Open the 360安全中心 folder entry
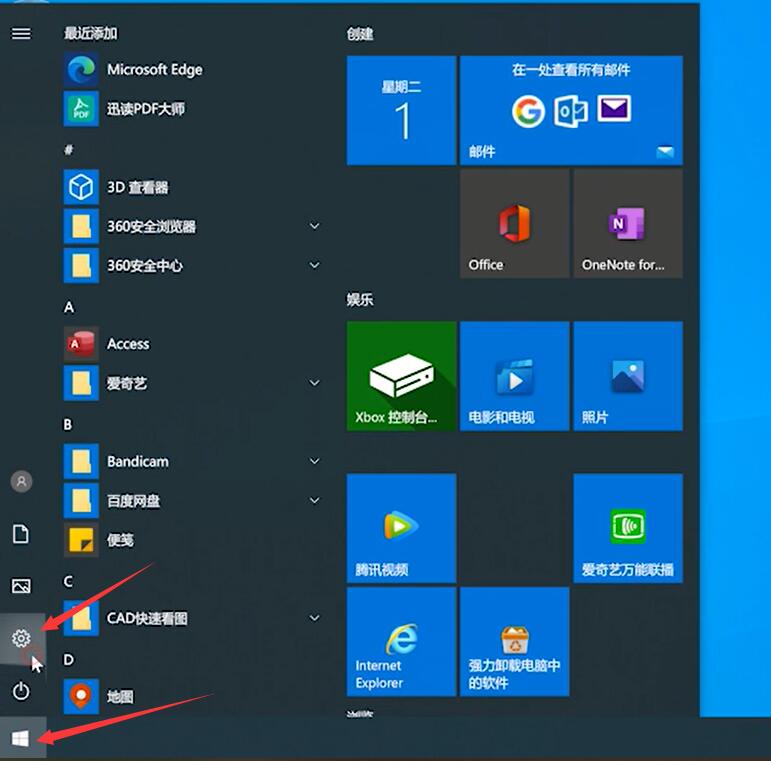 (192, 266)
